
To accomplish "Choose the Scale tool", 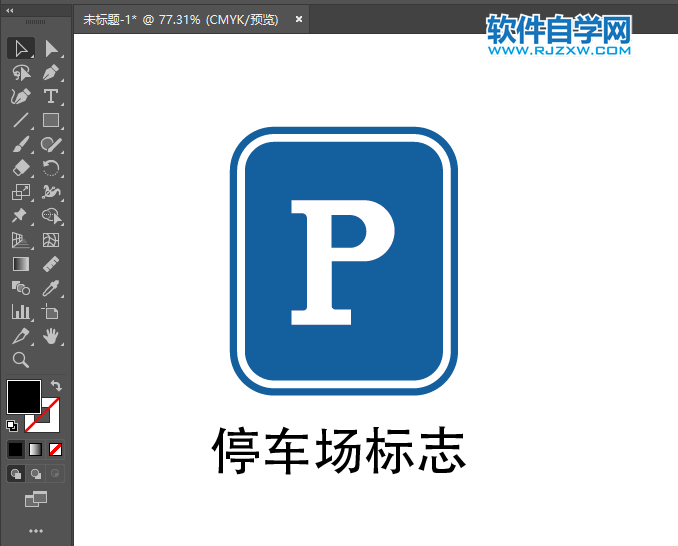I will pos(21,192).
